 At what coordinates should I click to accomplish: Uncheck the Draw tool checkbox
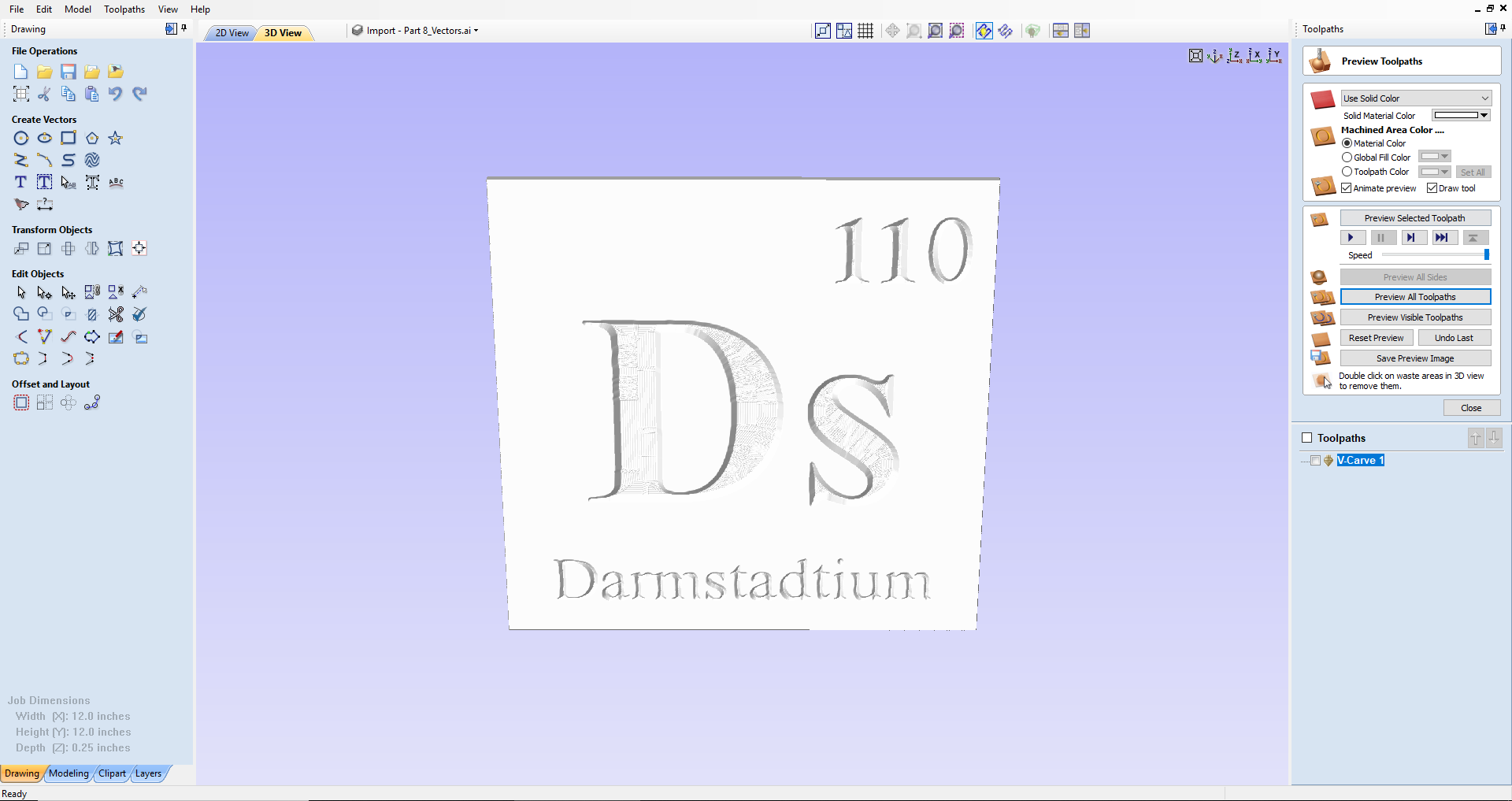coord(1432,188)
